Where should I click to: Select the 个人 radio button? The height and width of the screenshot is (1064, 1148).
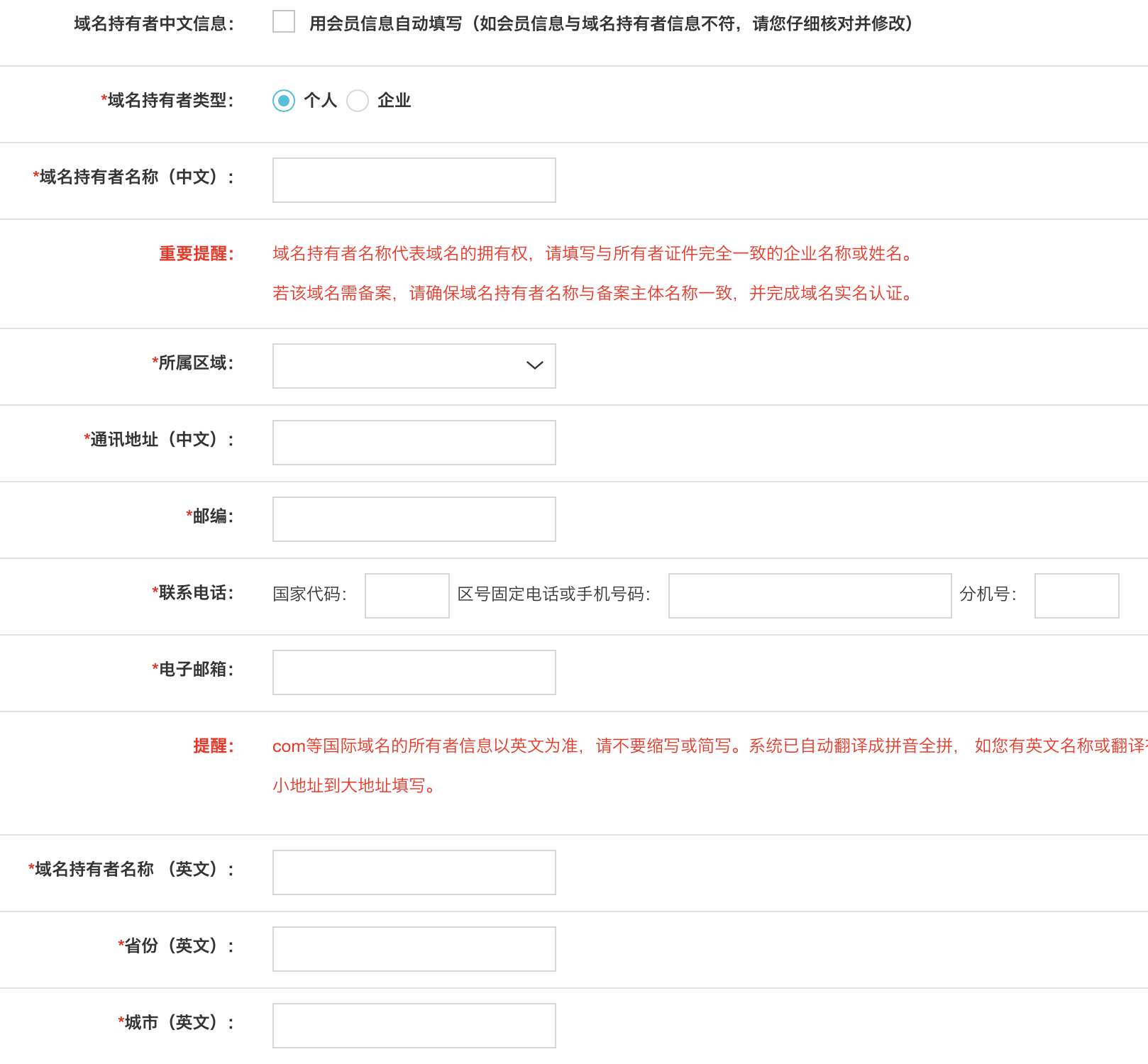283,101
